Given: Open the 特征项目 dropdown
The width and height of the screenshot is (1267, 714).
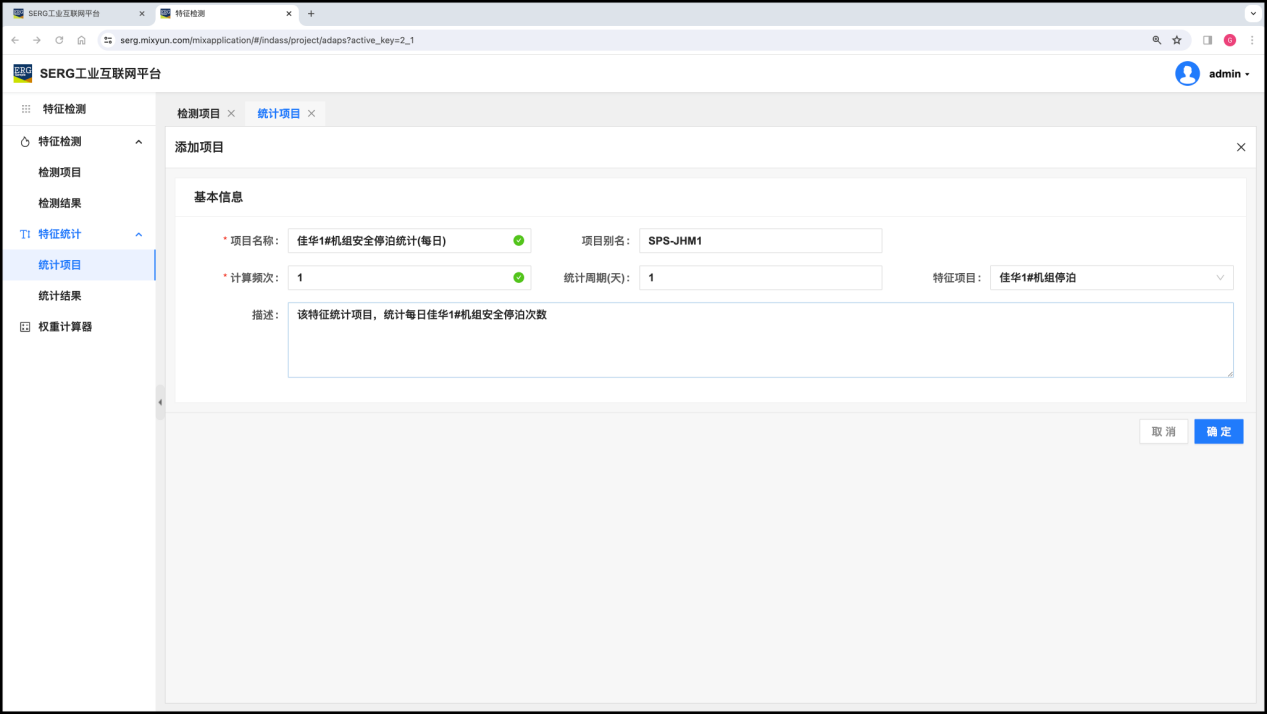Looking at the screenshot, I should click(1111, 278).
